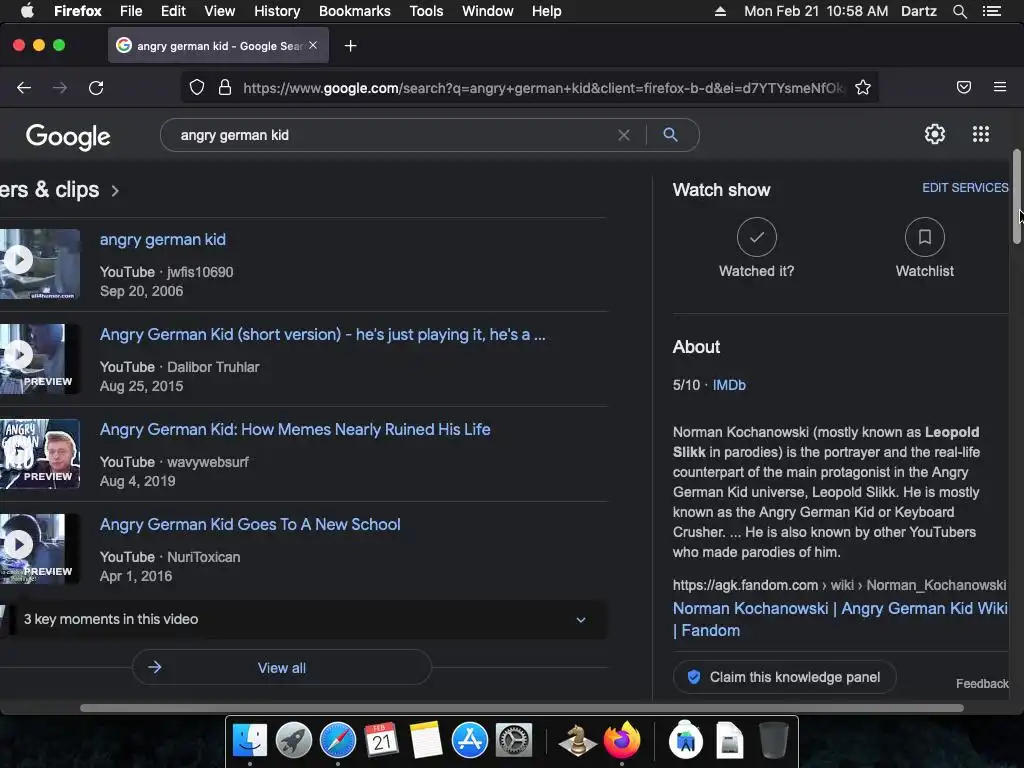This screenshot has height=768, width=1024.
Task: Click the EDIT SERVICES link
Action: tap(965, 187)
